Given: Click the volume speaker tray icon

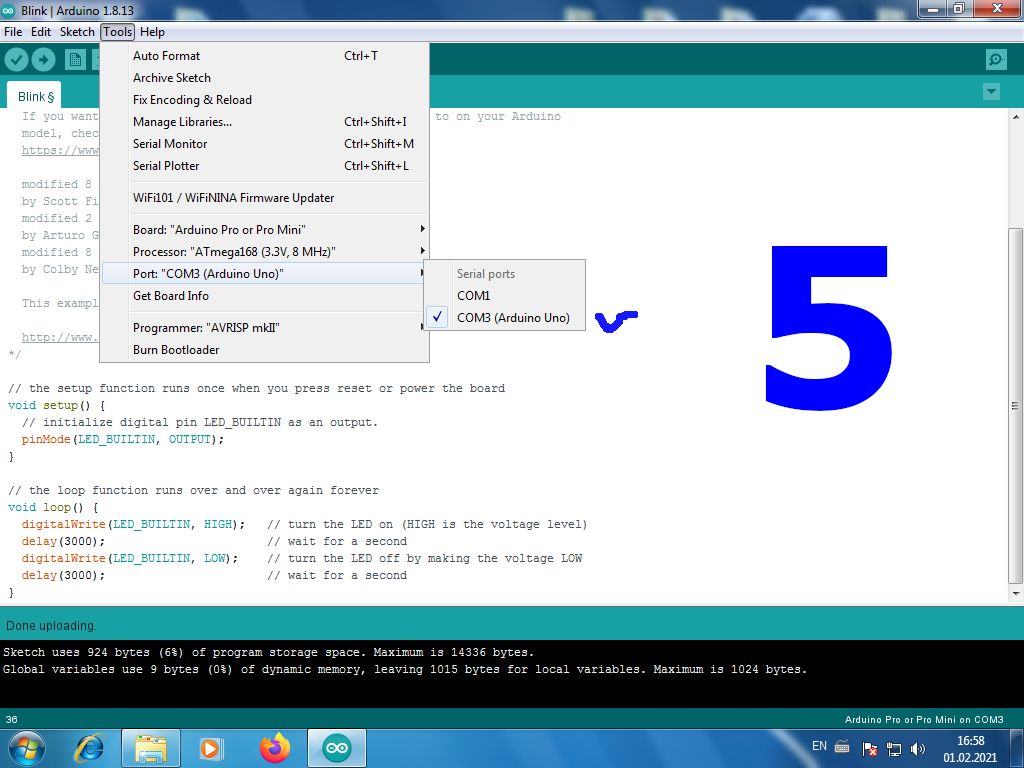Looking at the screenshot, I should click(x=918, y=749).
